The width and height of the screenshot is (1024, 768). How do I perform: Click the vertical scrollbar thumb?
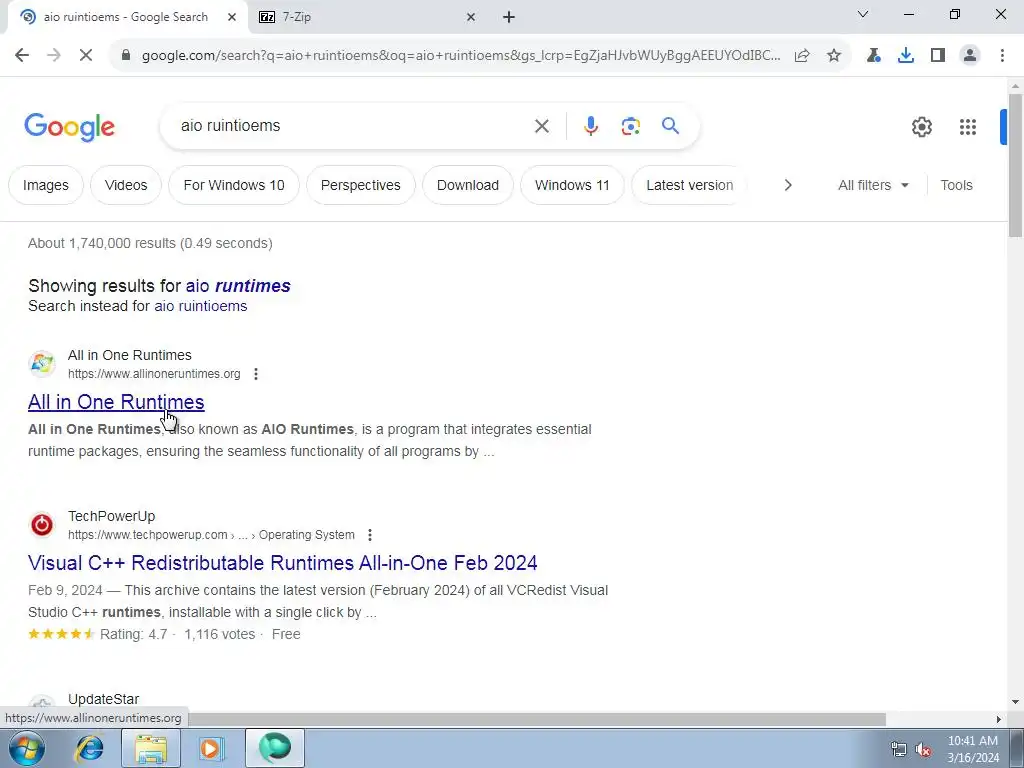click(1015, 165)
